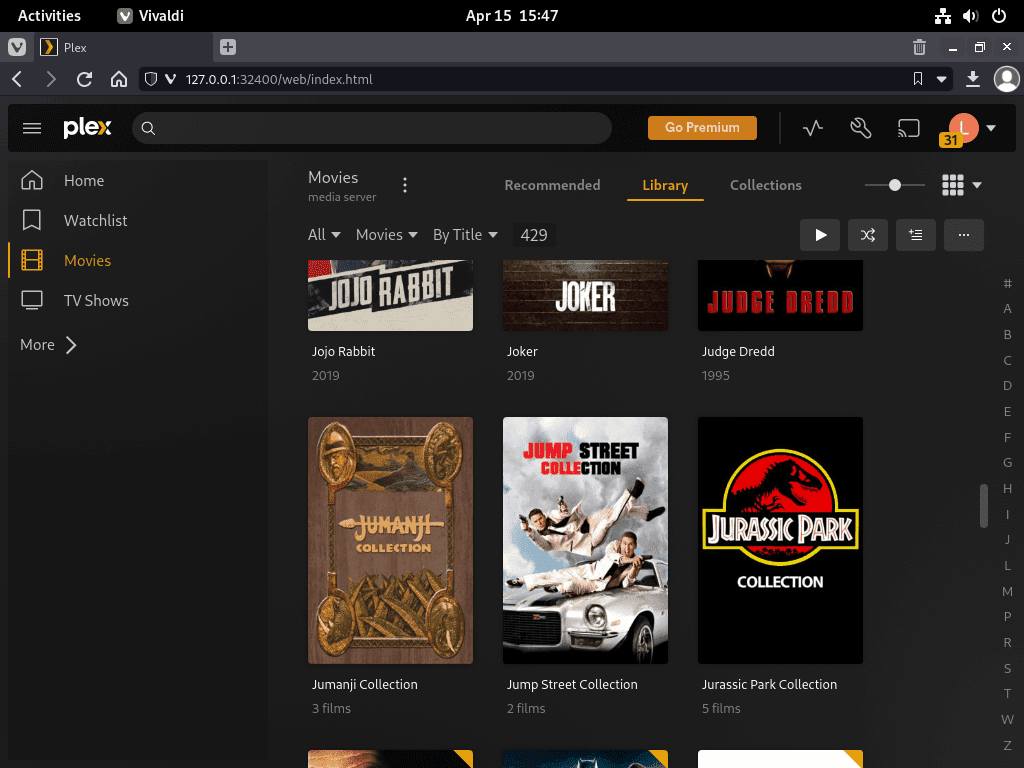
Task: Click the Go Premium button
Action: (x=702, y=127)
